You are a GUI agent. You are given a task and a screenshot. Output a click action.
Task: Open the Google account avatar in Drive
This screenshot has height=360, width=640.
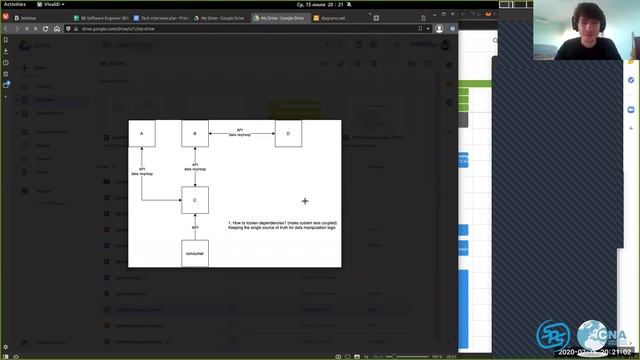point(446,44)
